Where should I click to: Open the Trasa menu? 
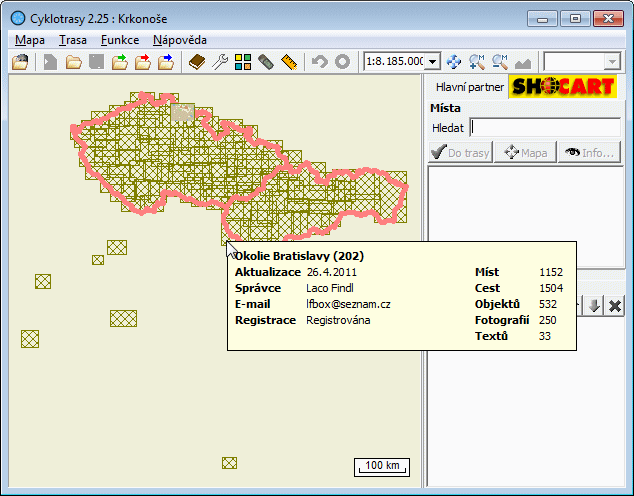(x=72, y=40)
